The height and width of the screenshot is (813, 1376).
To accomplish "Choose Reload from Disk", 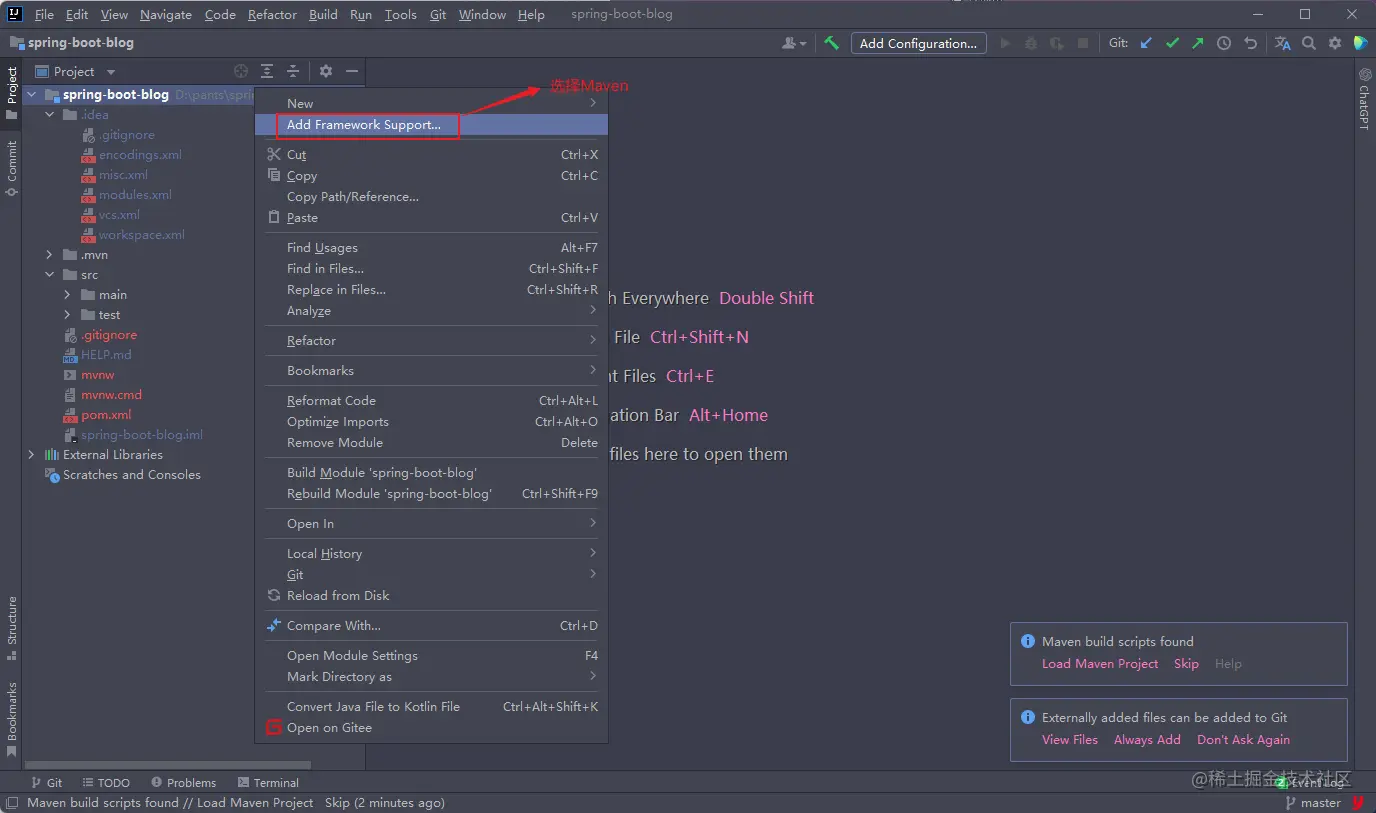I will pyautogui.click(x=431, y=596).
